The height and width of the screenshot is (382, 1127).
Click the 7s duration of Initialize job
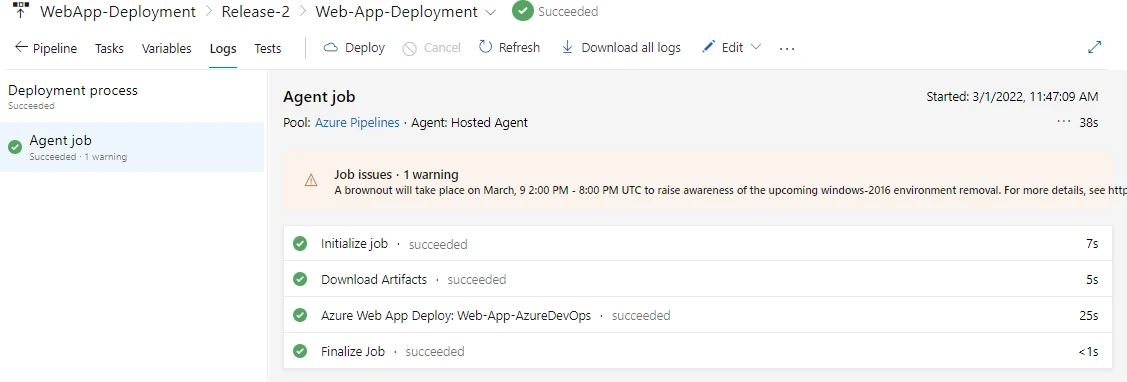[1092, 244]
